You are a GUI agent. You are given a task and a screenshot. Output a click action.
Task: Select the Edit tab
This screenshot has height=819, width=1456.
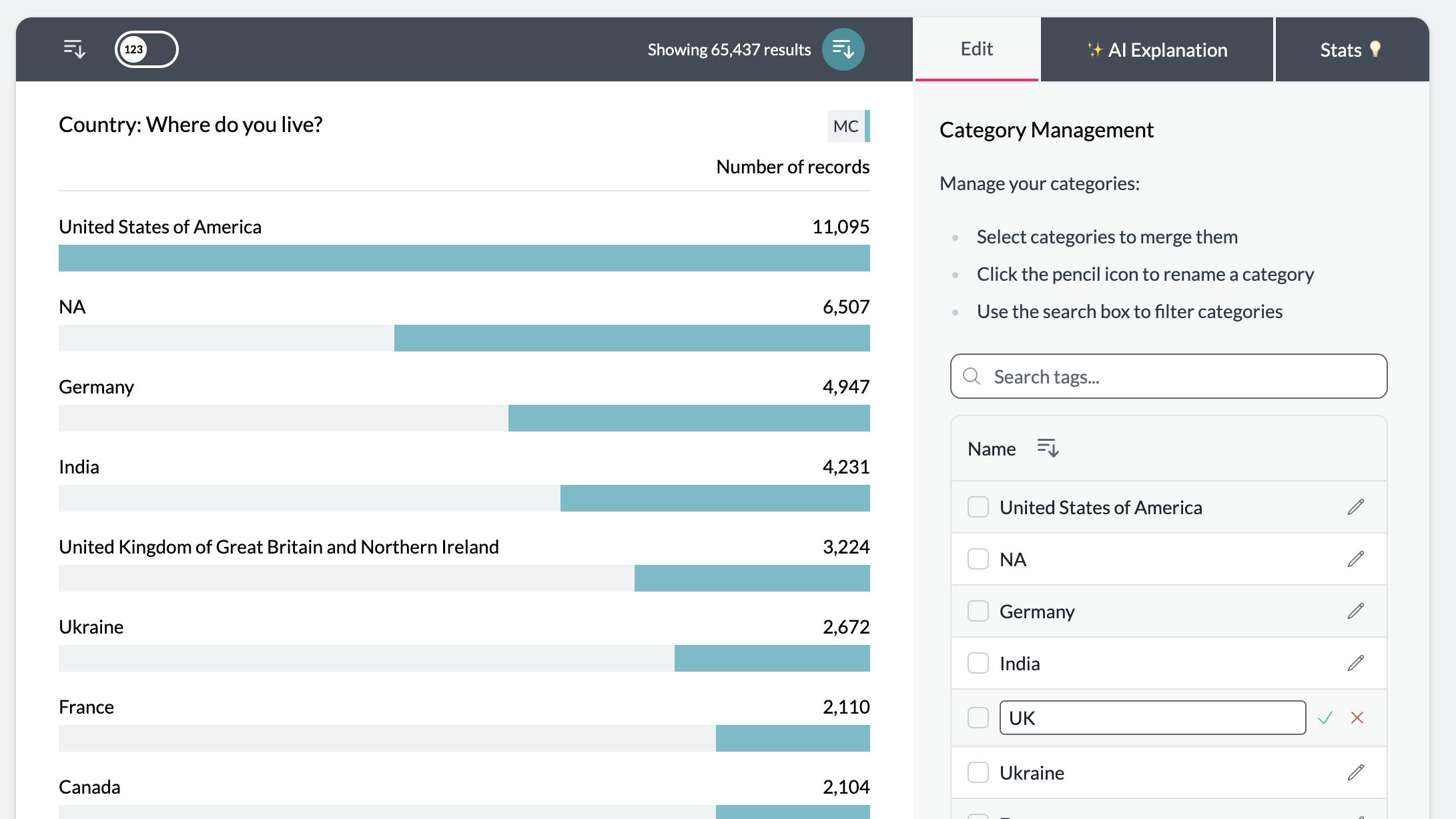[976, 49]
